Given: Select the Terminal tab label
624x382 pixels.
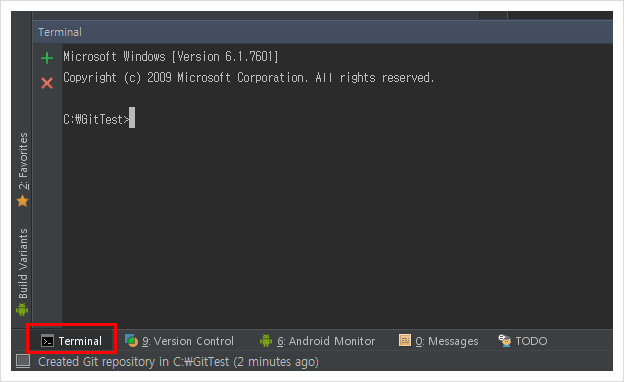Looking at the screenshot, I should [x=80, y=341].
